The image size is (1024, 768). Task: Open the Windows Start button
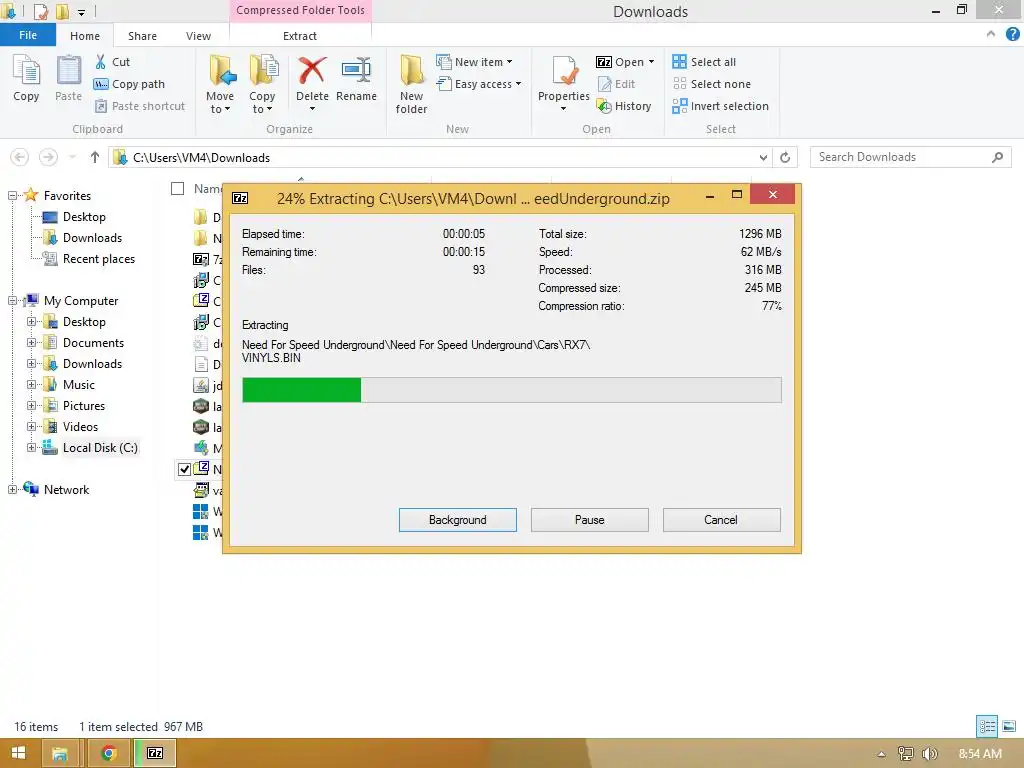[x=18, y=753]
